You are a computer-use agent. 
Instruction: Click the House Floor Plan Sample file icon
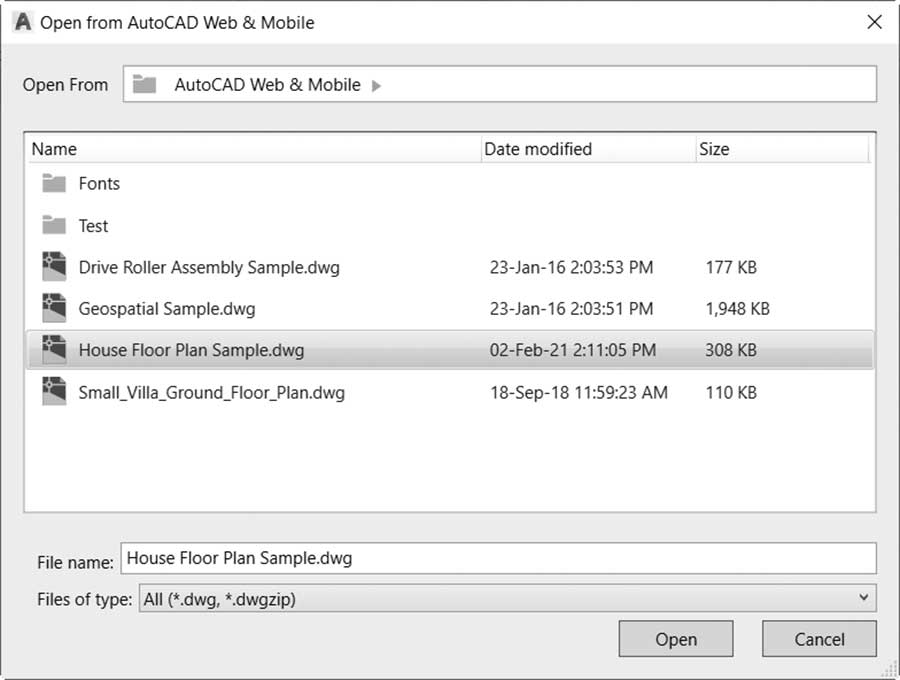pyautogui.click(x=54, y=349)
